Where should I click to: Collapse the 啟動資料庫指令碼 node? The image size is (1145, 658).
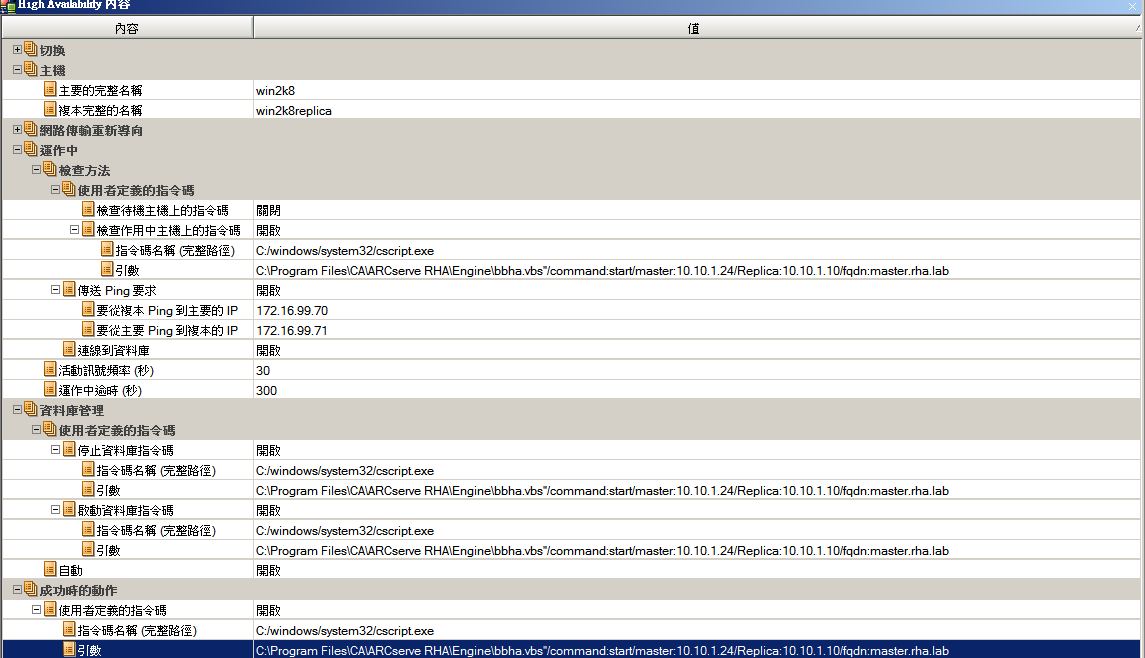(55, 510)
